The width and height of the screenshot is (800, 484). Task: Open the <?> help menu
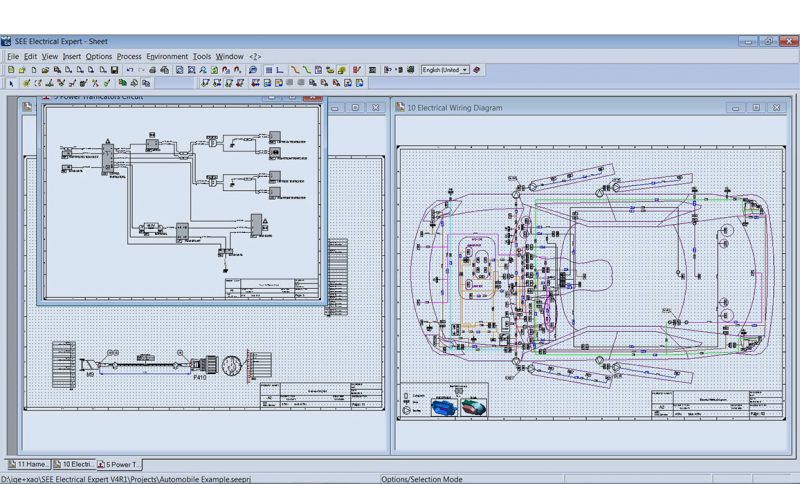tap(255, 57)
